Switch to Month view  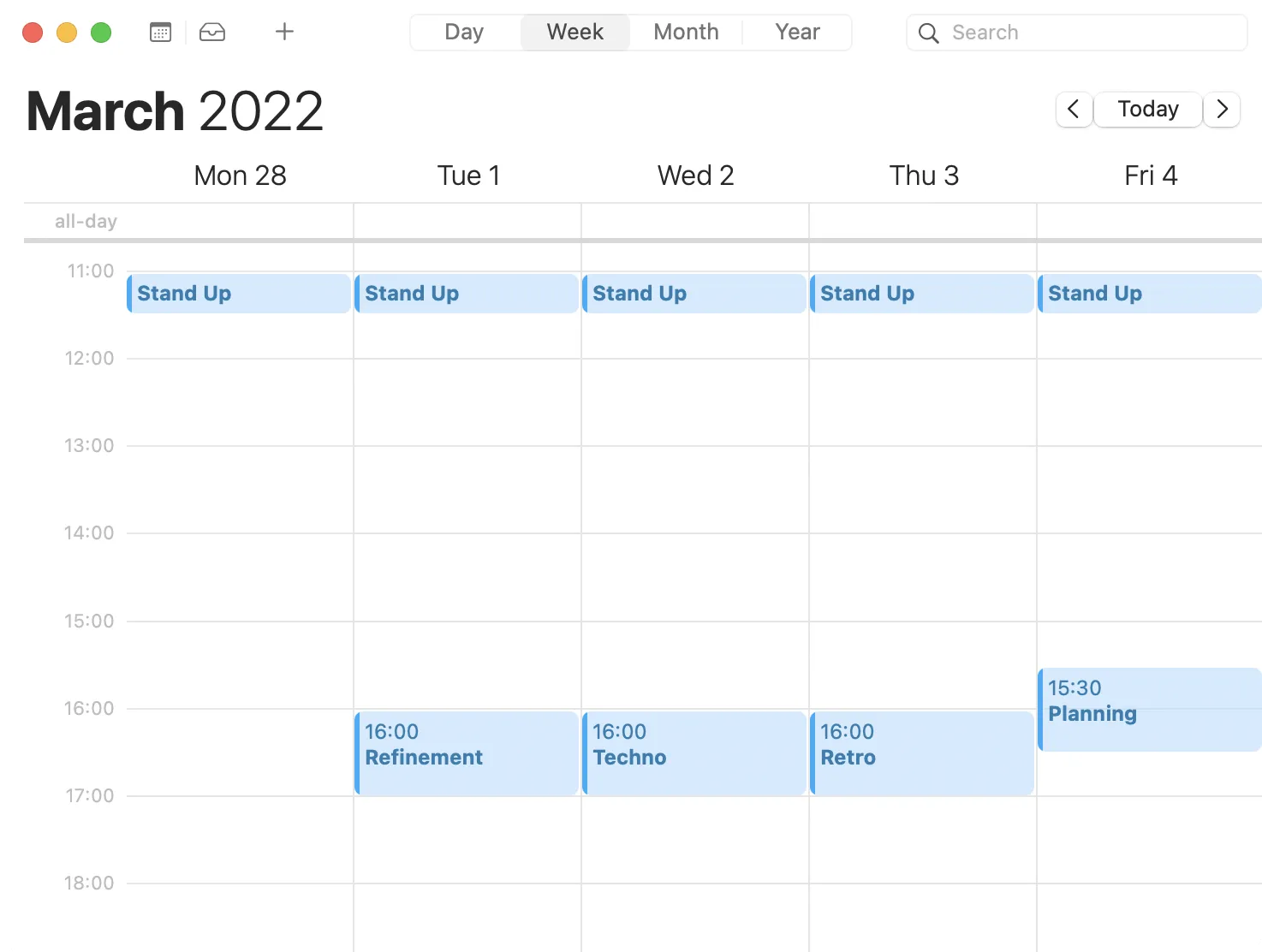tap(685, 32)
